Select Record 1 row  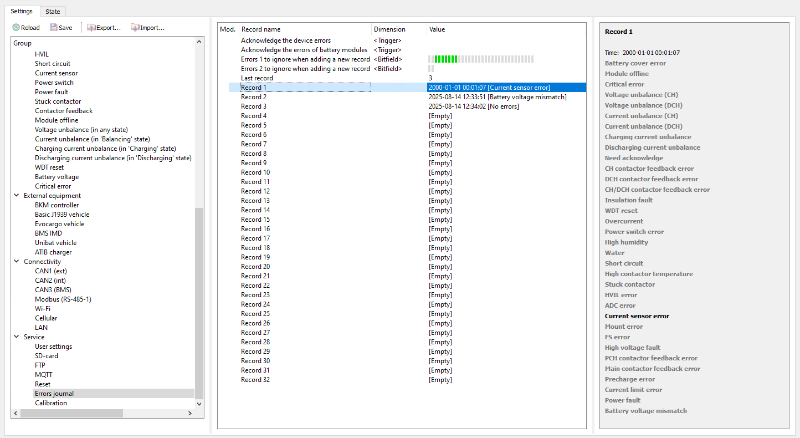407,87
